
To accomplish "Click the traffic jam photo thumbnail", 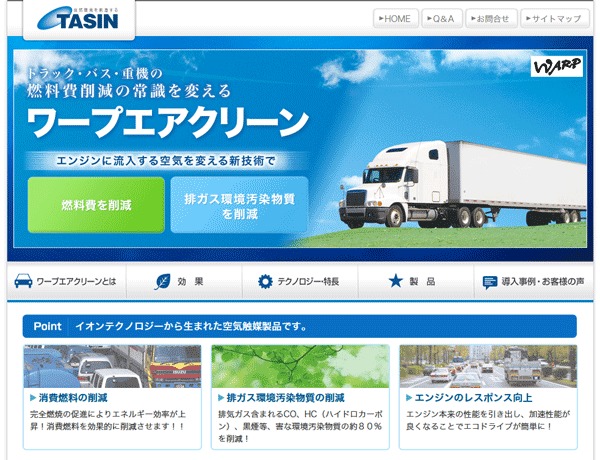I will tap(112, 366).
